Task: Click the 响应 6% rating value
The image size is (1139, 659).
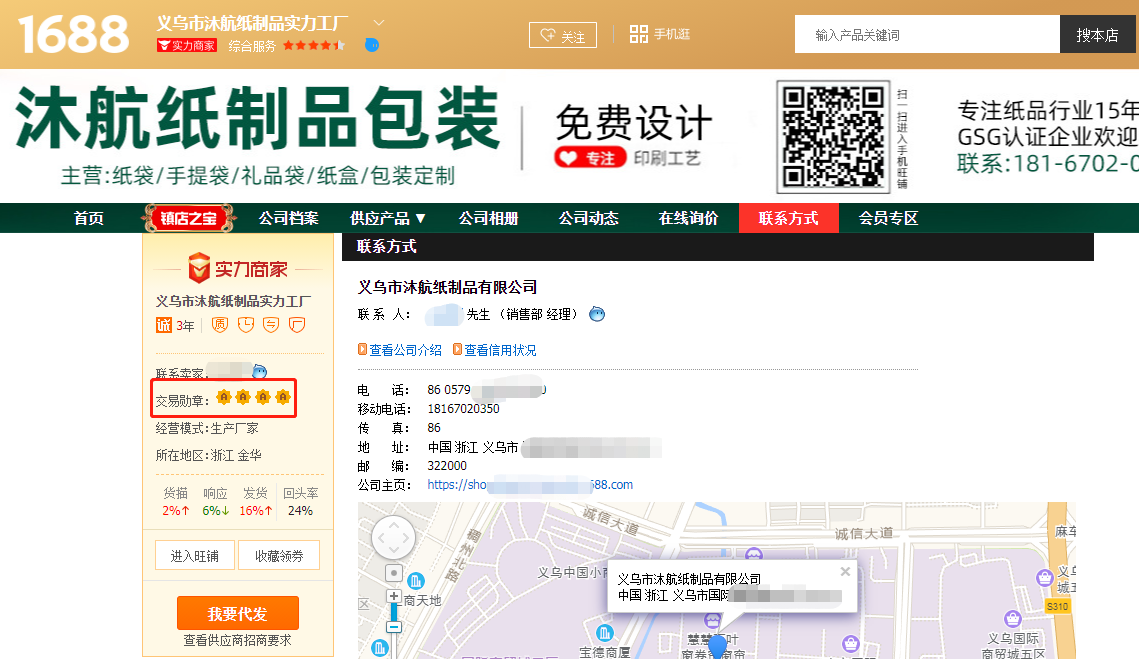Action: tap(216, 510)
